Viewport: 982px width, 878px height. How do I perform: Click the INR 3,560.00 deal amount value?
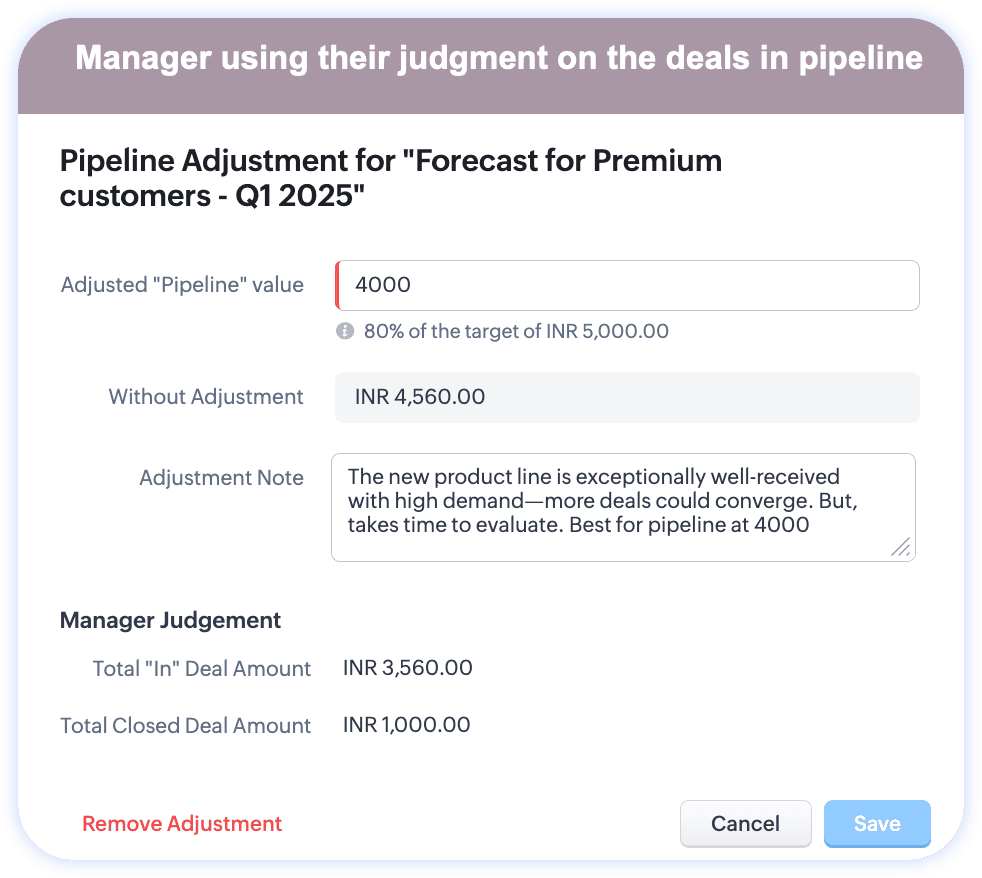[408, 668]
